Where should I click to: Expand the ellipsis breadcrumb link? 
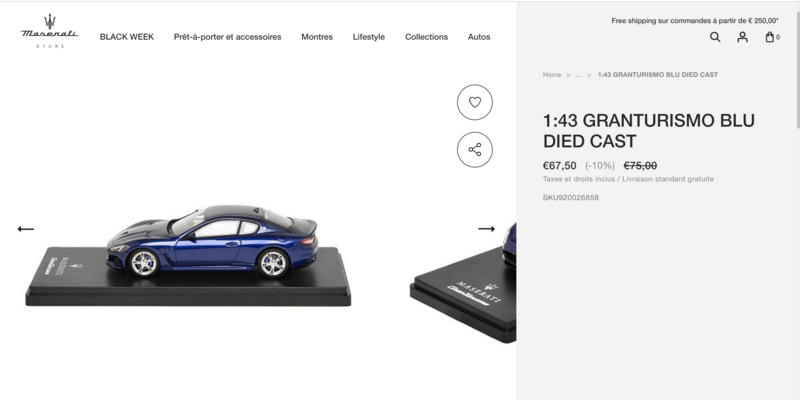(x=578, y=75)
